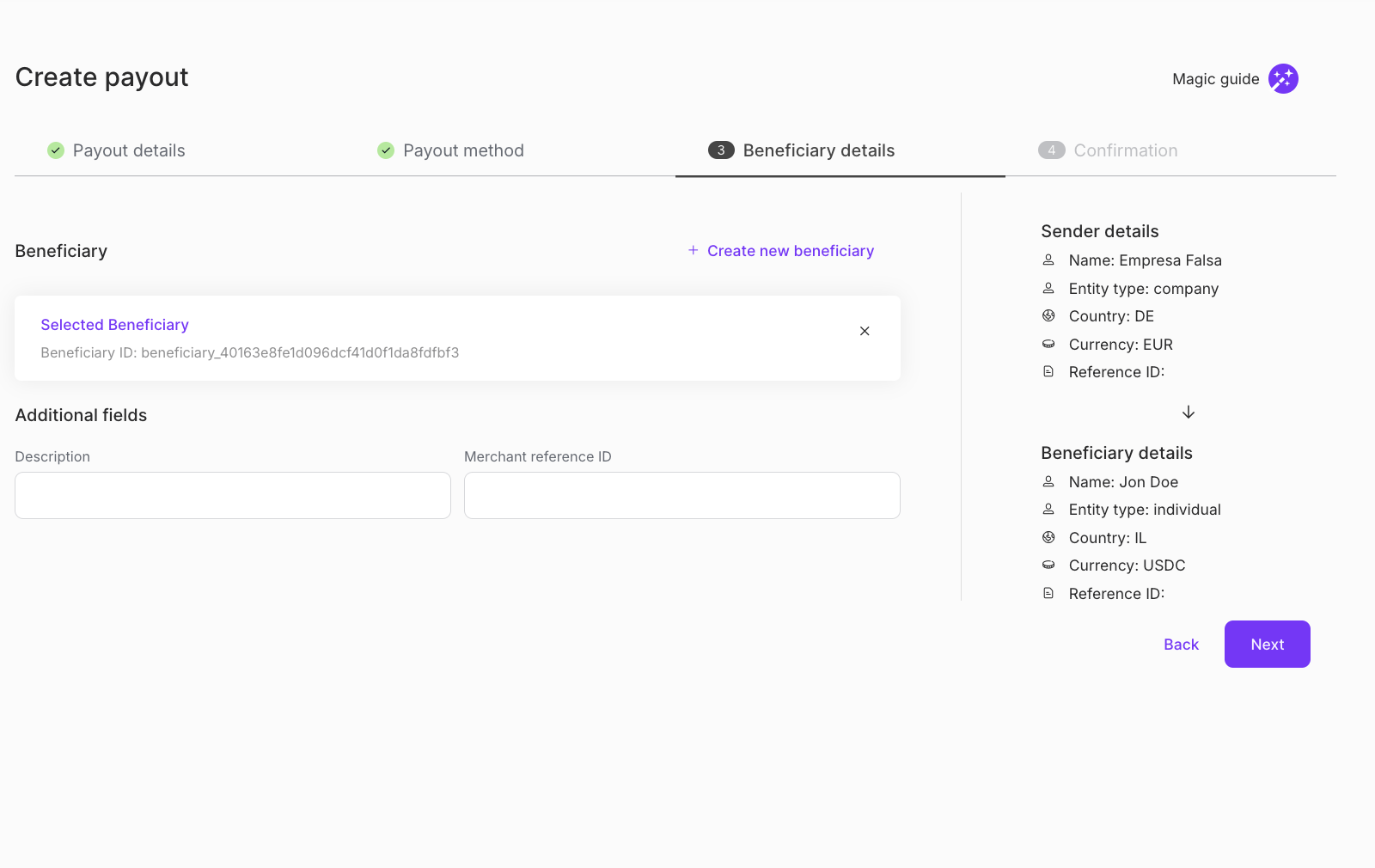This screenshot has height=868, width=1375.
Task: Click the globe icon next to Country: DE
Action: click(1048, 315)
